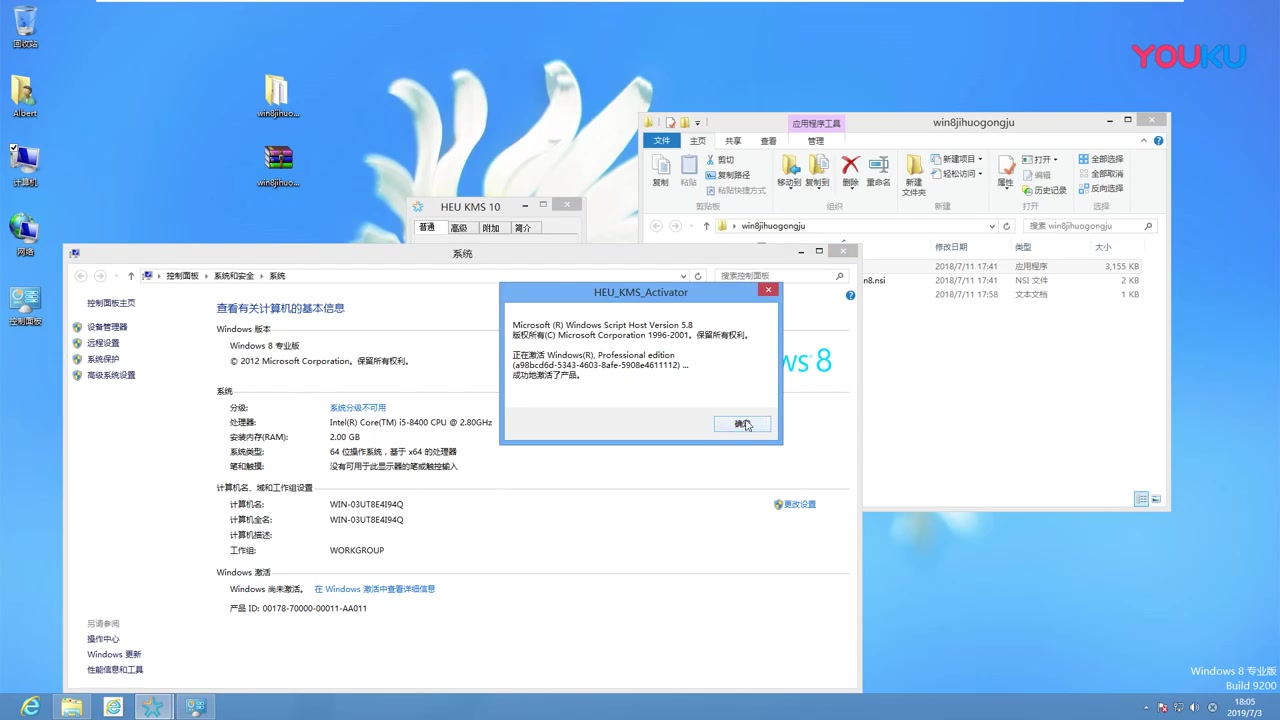Click the 大小 column header
Image resolution: width=1280 pixels, height=720 pixels.
[x=1103, y=247]
